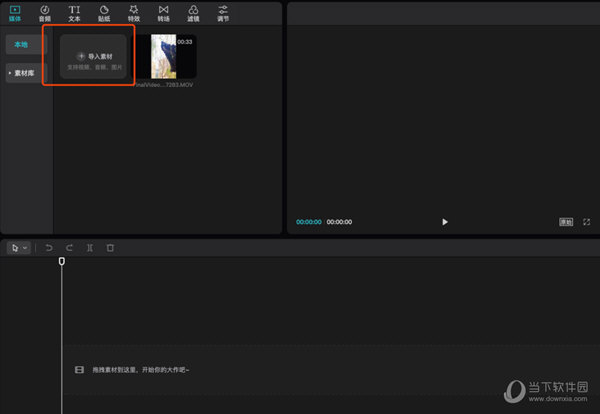Screen dimensions: 600x414
Task: Select the 本地 (Local) media tab
Action: (23, 45)
